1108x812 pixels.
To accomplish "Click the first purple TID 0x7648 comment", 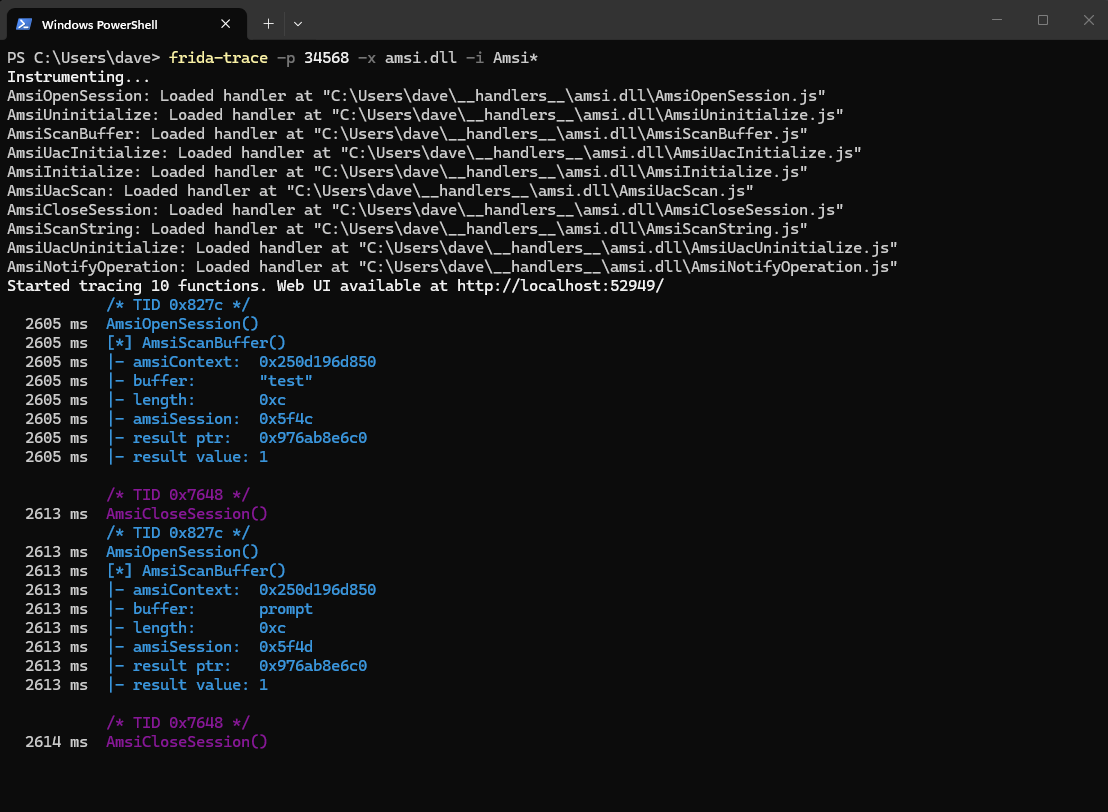I will 177,495.
